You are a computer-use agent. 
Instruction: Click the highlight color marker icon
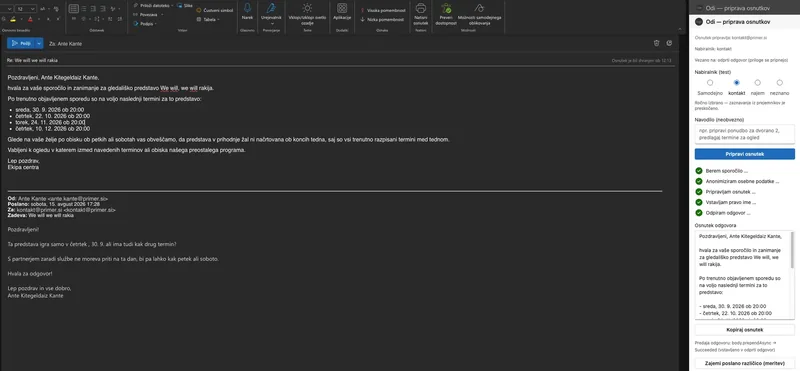[x=14, y=19]
